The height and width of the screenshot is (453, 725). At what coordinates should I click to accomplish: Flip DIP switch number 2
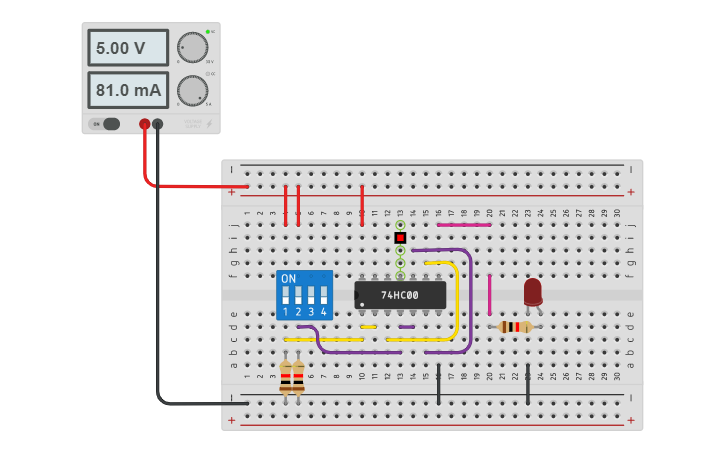click(298, 295)
